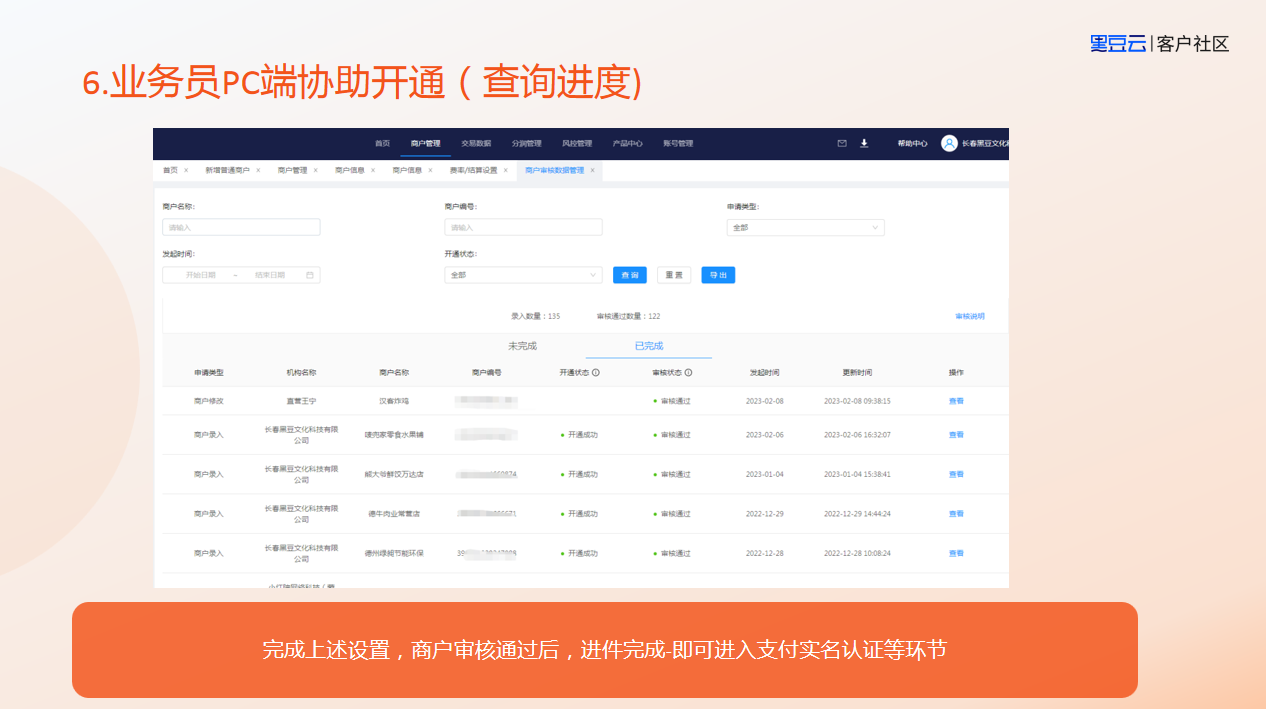
Task: Close the 费率/结算设置 tab
Action: click(x=506, y=170)
